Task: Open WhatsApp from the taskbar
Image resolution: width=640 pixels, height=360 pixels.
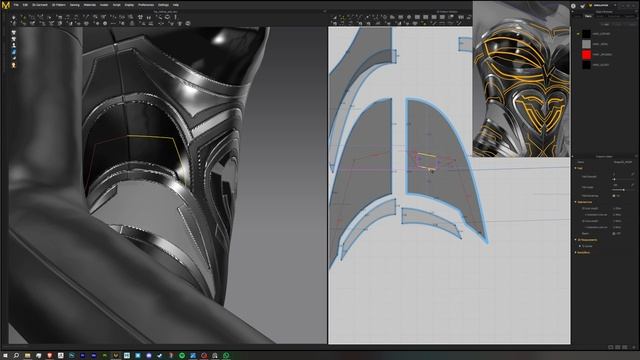Action: point(226,356)
